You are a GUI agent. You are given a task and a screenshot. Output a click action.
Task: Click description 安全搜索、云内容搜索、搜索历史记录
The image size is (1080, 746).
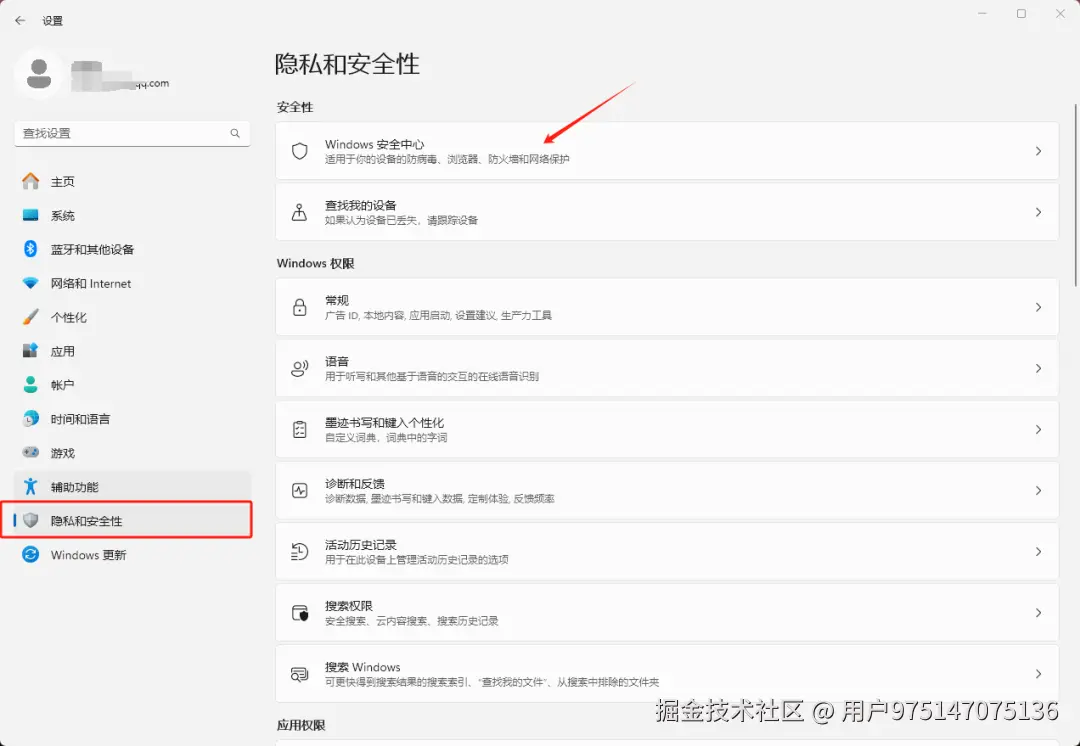point(412,621)
